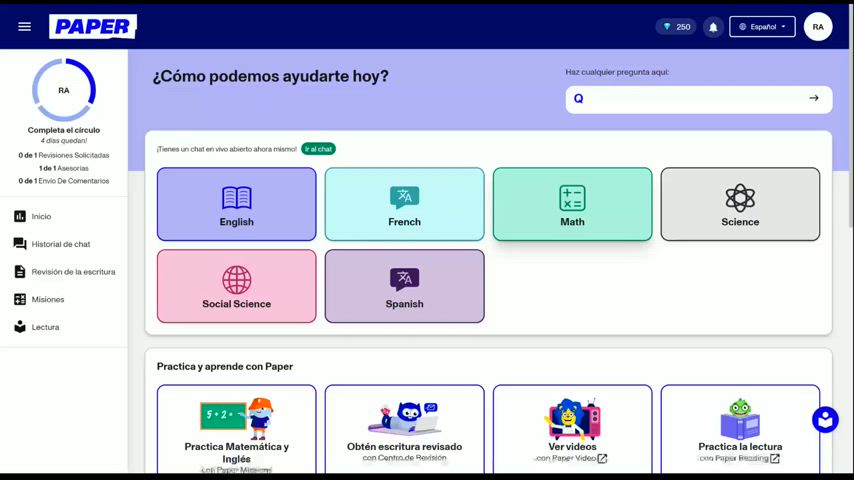Select the English subject card

(236, 204)
